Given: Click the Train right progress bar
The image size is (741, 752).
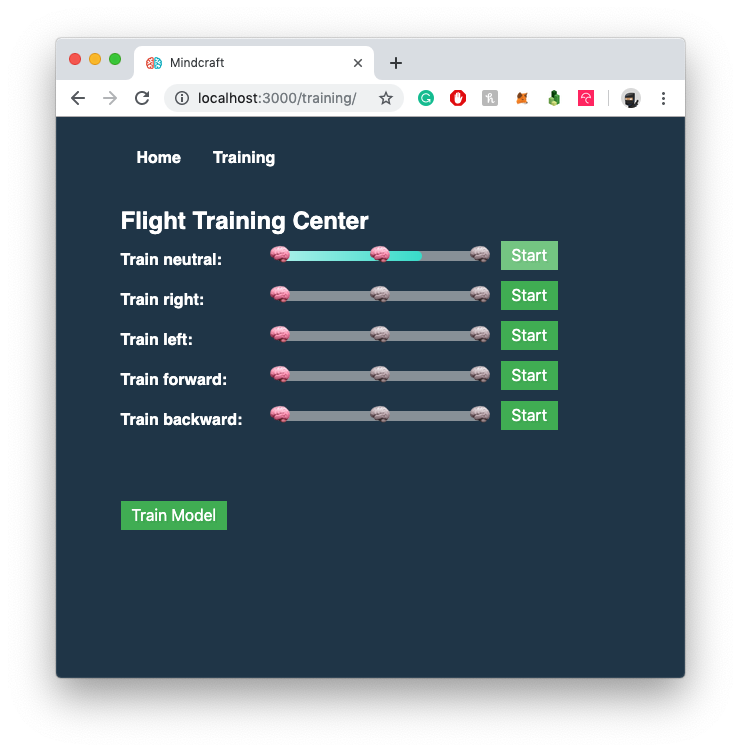Looking at the screenshot, I should (380, 295).
